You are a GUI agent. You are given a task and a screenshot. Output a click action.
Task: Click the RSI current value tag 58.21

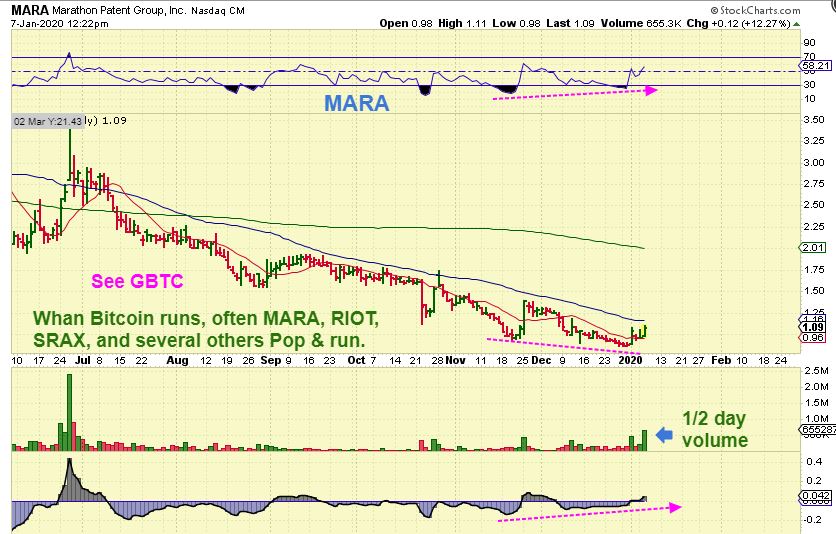(x=816, y=66)
